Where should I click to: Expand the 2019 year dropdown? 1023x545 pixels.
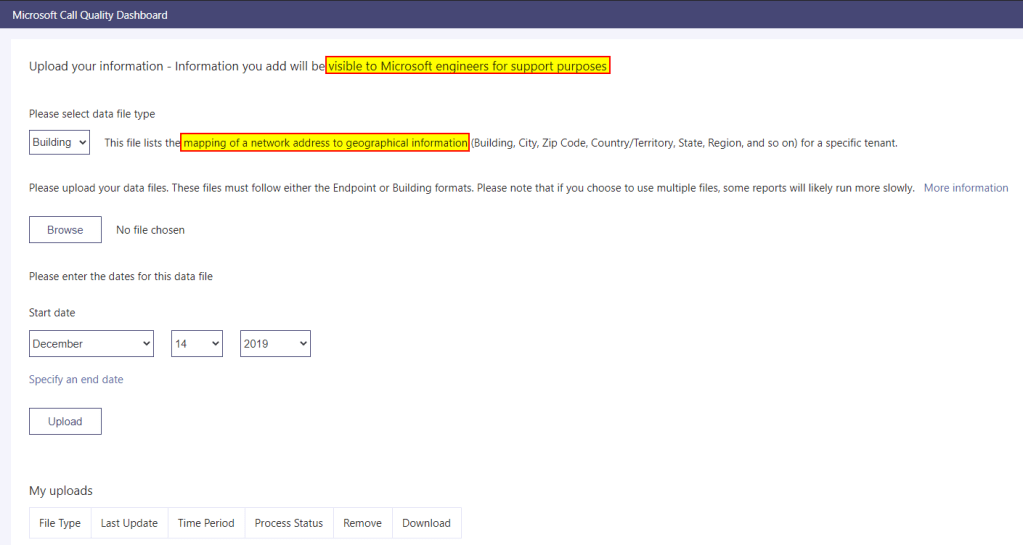point(275,344)
